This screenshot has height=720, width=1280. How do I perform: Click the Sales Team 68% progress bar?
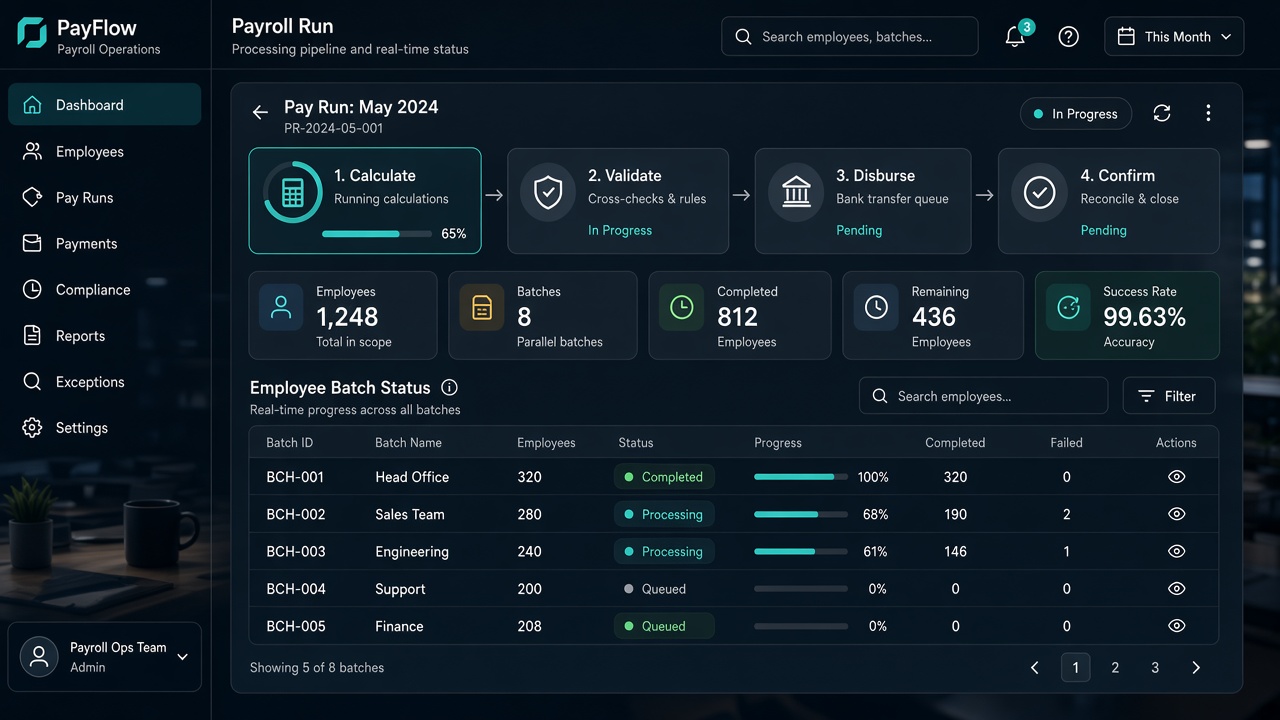click(801, 514)
